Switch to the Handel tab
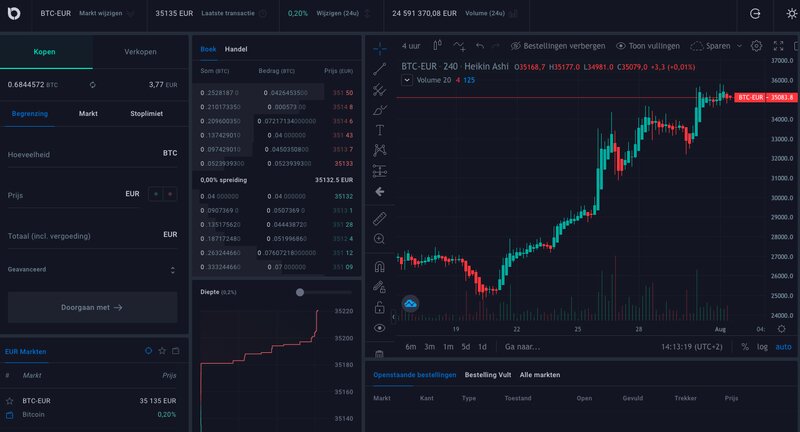Viewport: 800px width, 432px height. 236,49
